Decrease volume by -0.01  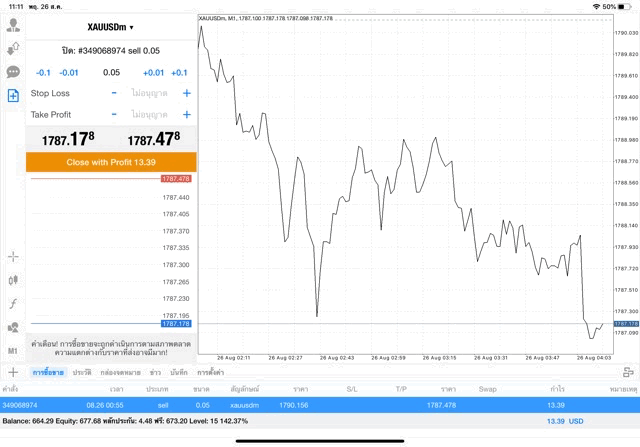click(x=69, y=73)
